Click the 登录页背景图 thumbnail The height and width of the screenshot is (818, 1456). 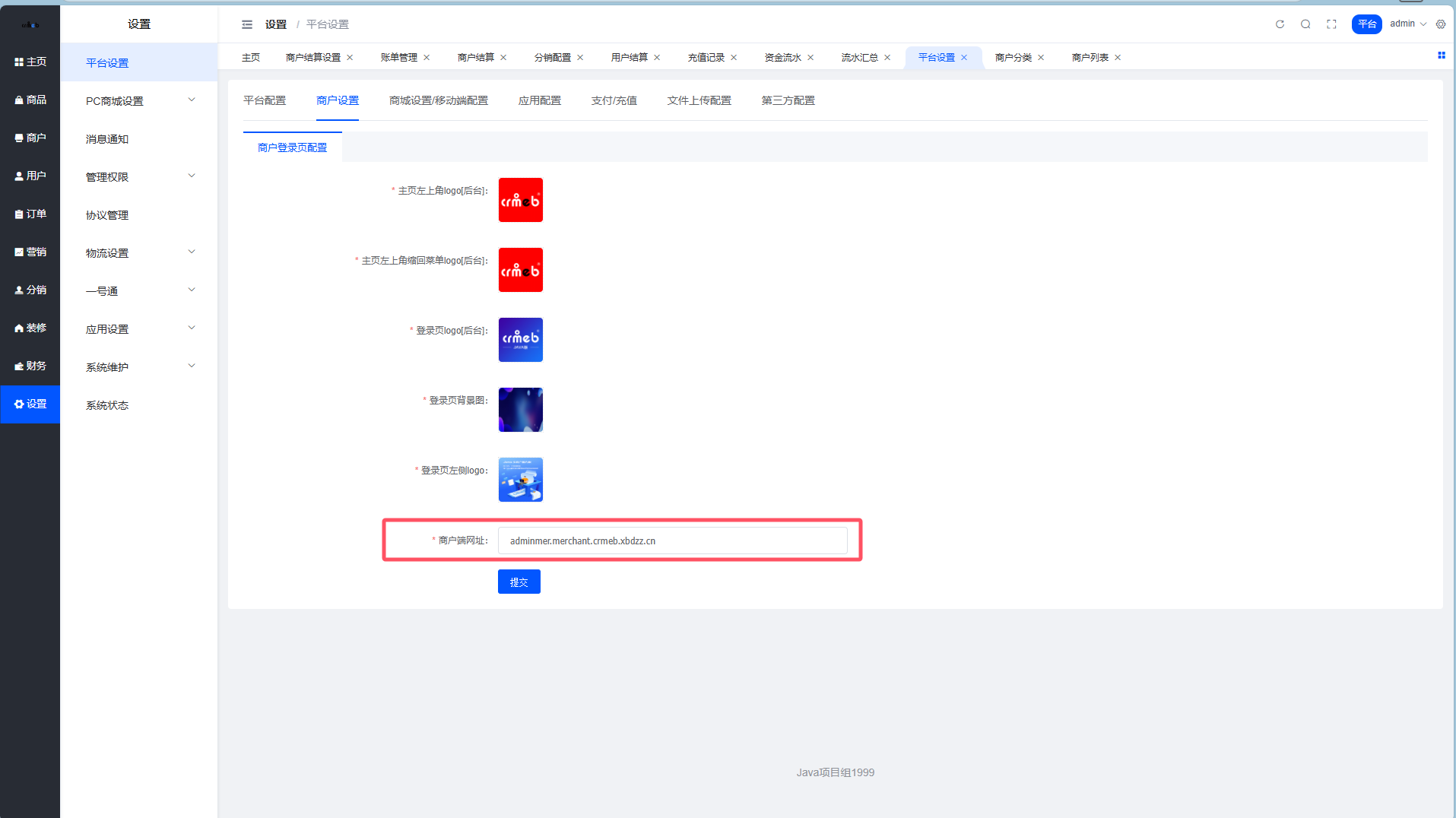(520, 410)
